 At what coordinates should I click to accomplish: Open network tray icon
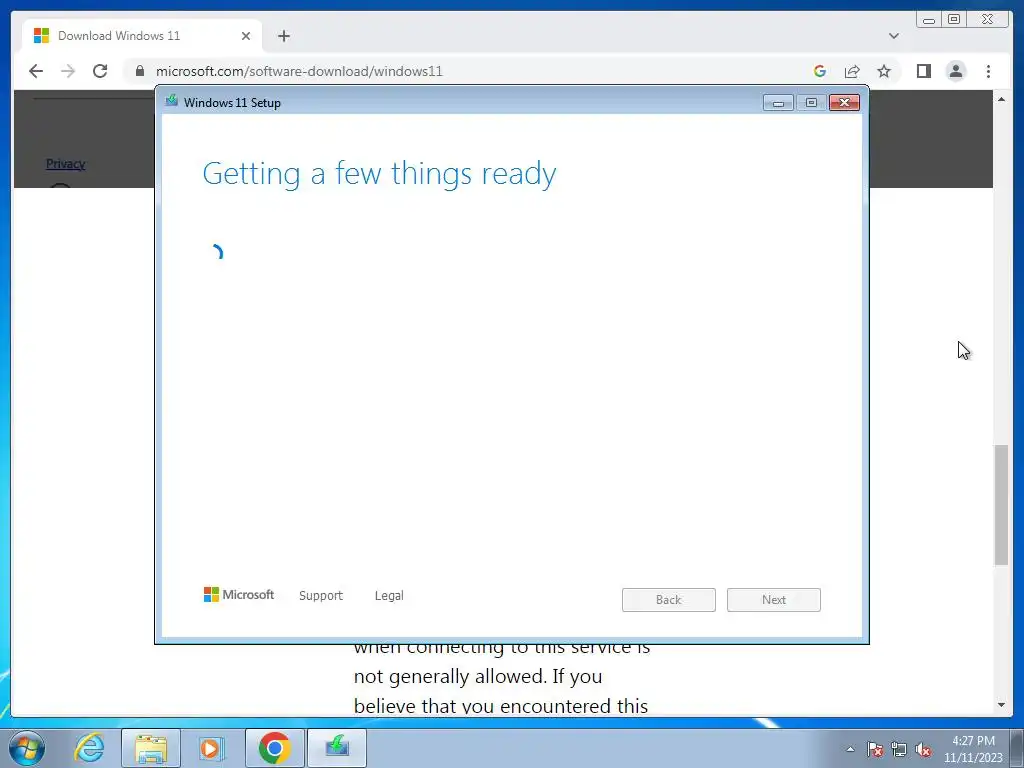899,749
